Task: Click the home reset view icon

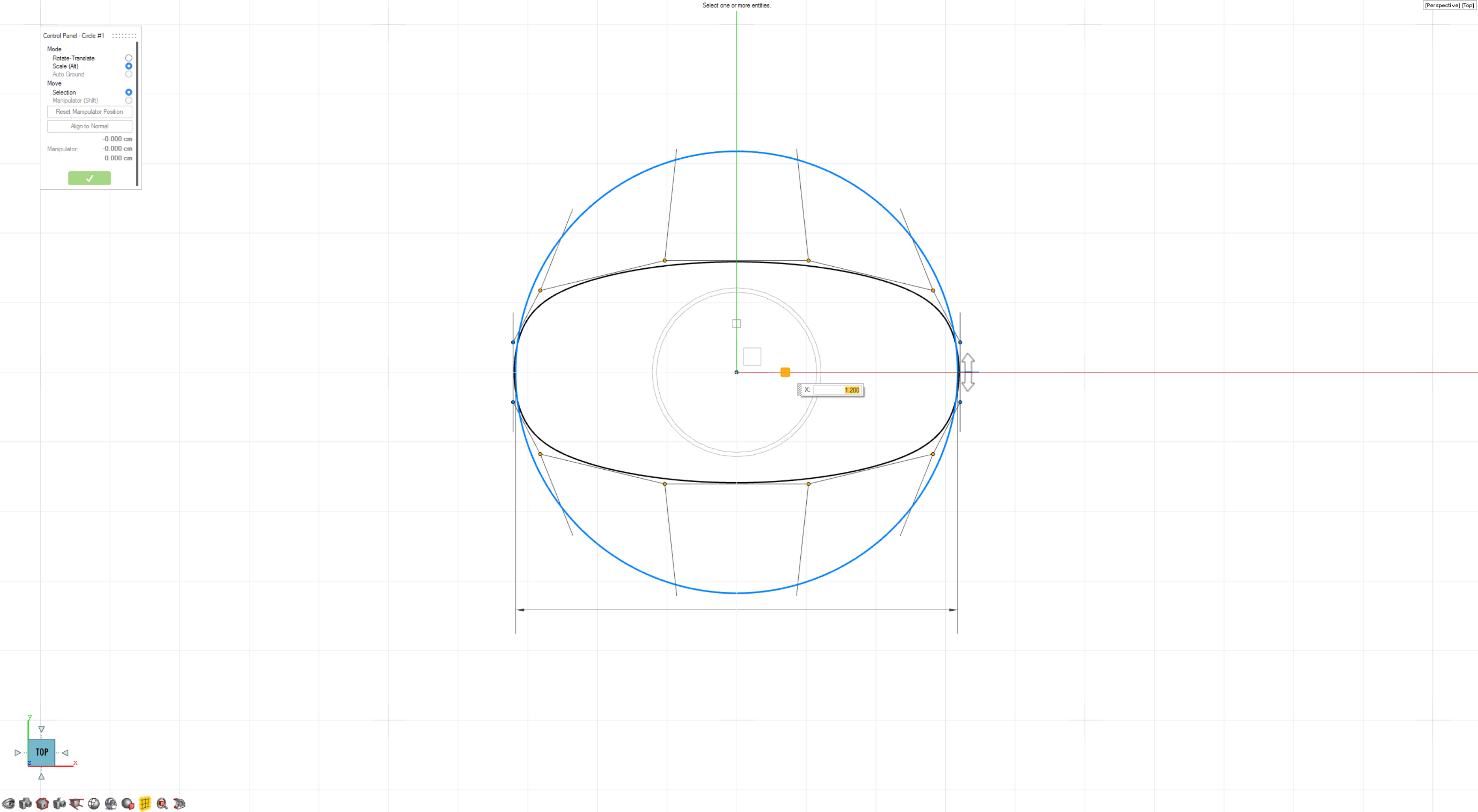Action: tap(42, 803)
